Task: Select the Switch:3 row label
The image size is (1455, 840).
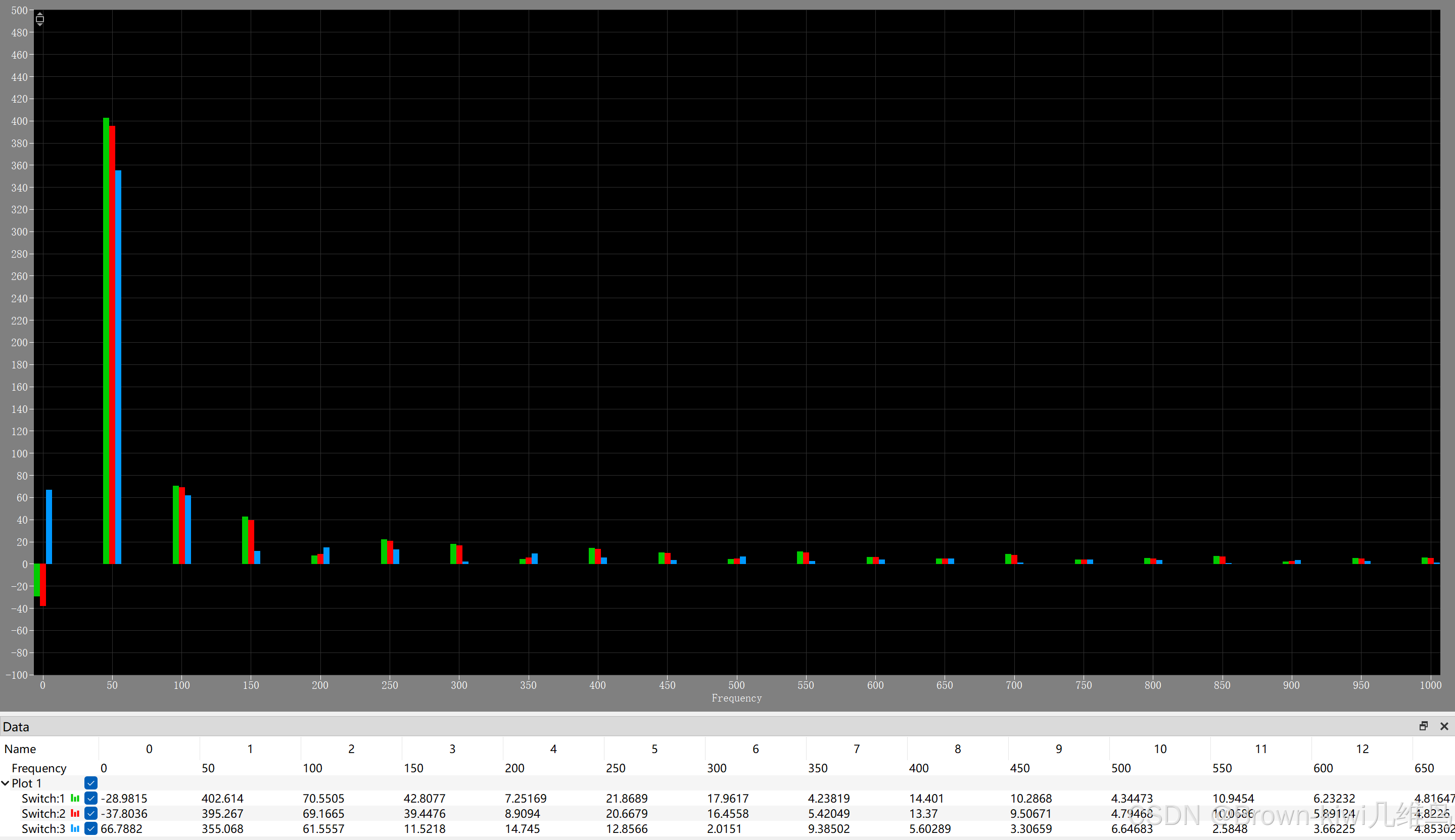Action: pyautogui.click(x=43, y=828)
